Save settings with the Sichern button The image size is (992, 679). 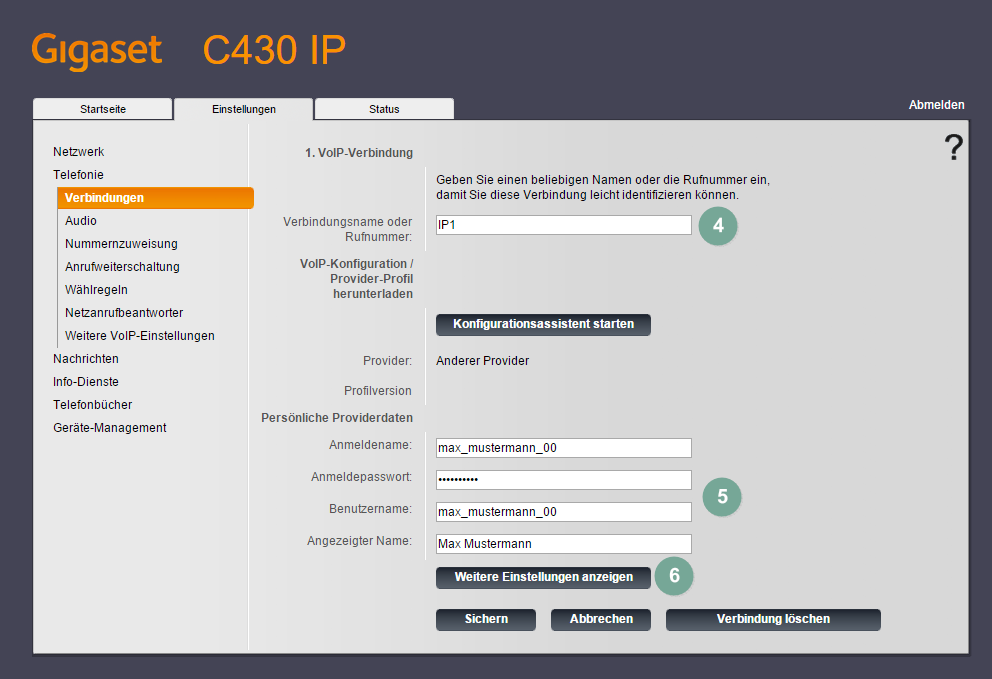coord(486,620)
